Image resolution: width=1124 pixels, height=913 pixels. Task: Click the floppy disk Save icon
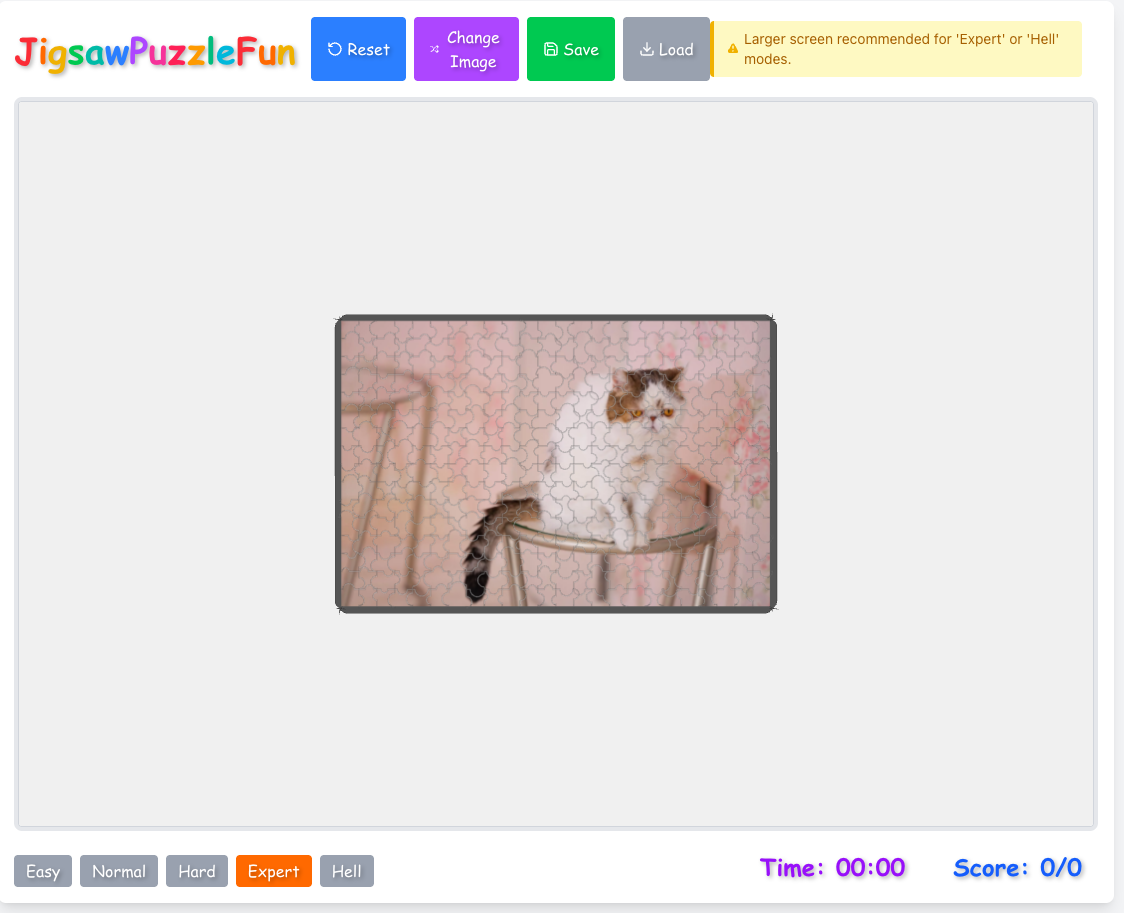tap(551, 49)
